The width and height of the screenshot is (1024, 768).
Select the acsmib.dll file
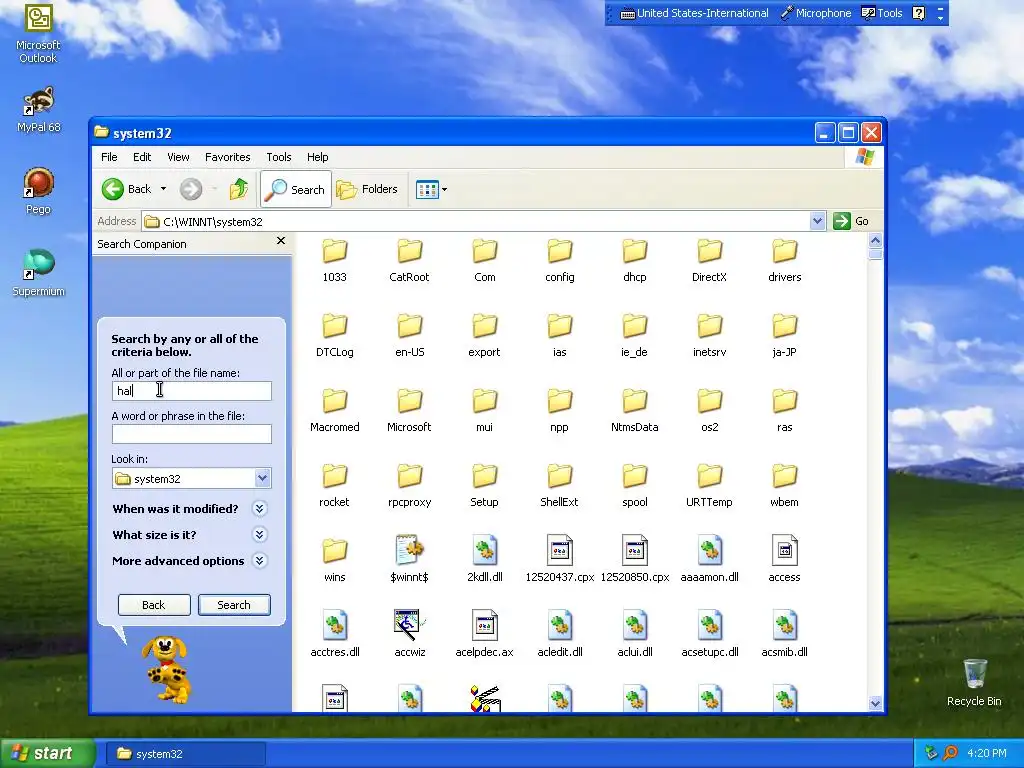(x=784, y=633)
